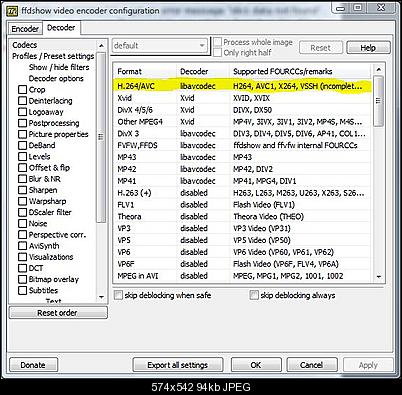Enable the DCT checkbox

tap(22, 268)
